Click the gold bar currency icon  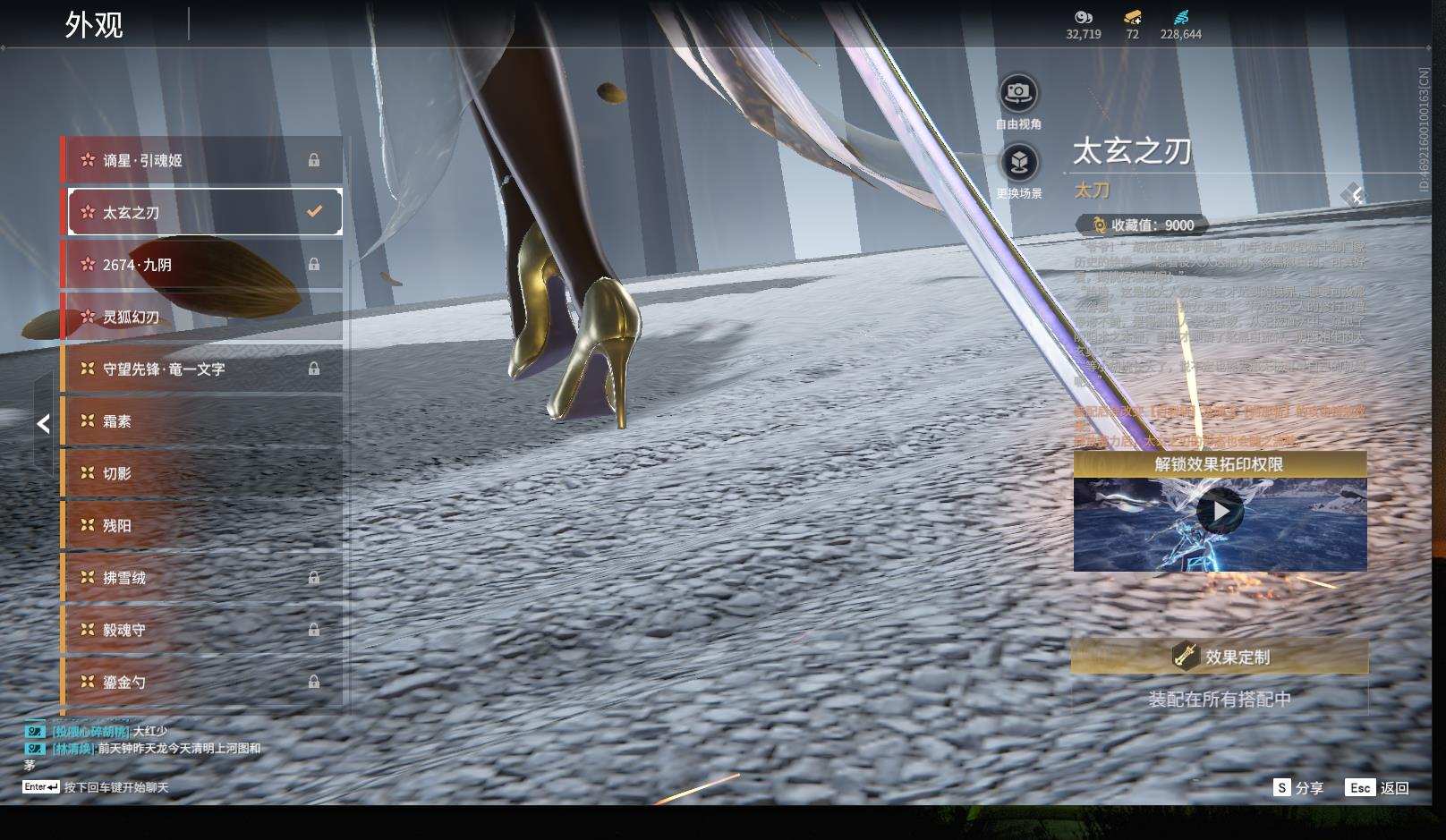pyautogui.click(x=1132, y=17)
